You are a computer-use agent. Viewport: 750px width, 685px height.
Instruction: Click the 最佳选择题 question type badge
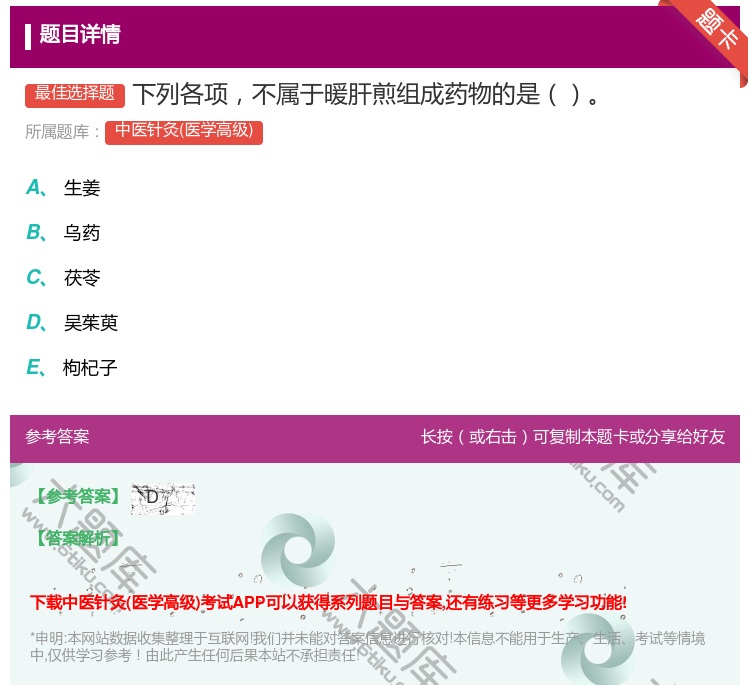(x=75, y=95)
